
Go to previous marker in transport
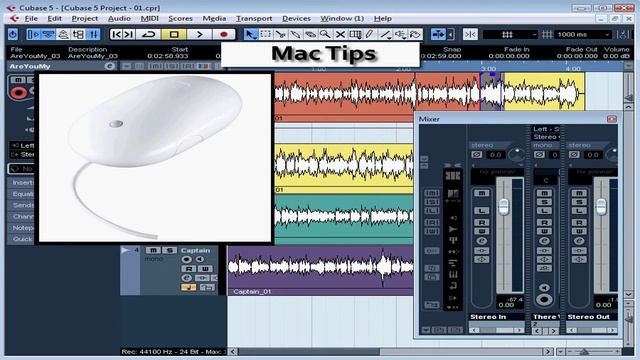click(116, 34)
